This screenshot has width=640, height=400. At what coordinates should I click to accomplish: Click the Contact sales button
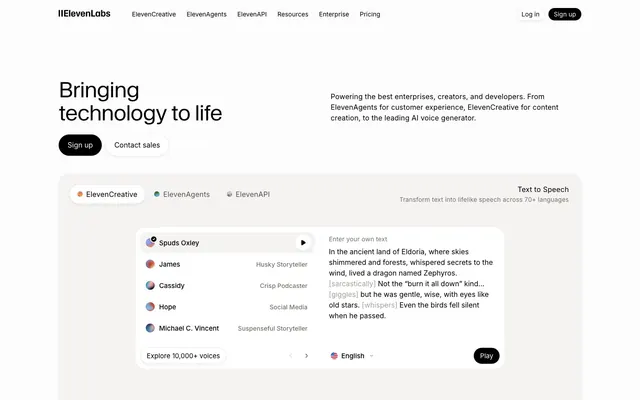(x=137, y=145)
